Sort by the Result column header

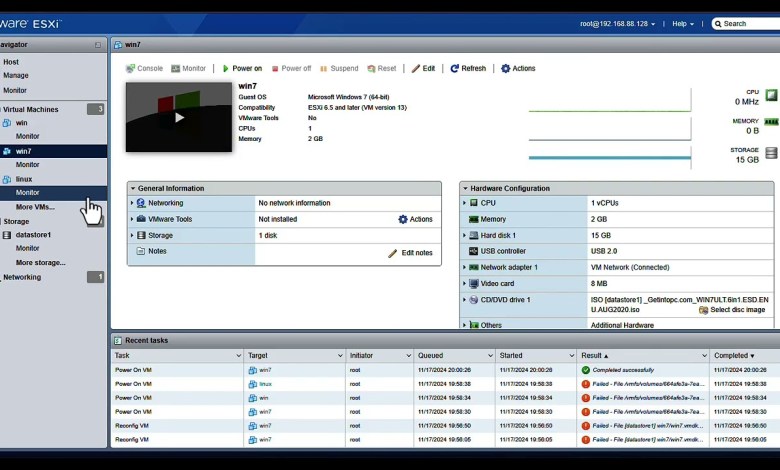pos(594,356)
